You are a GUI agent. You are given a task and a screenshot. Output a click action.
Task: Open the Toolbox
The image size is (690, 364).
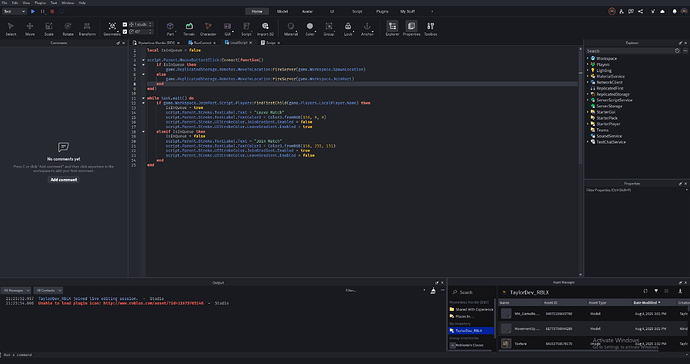click(430, 29)
